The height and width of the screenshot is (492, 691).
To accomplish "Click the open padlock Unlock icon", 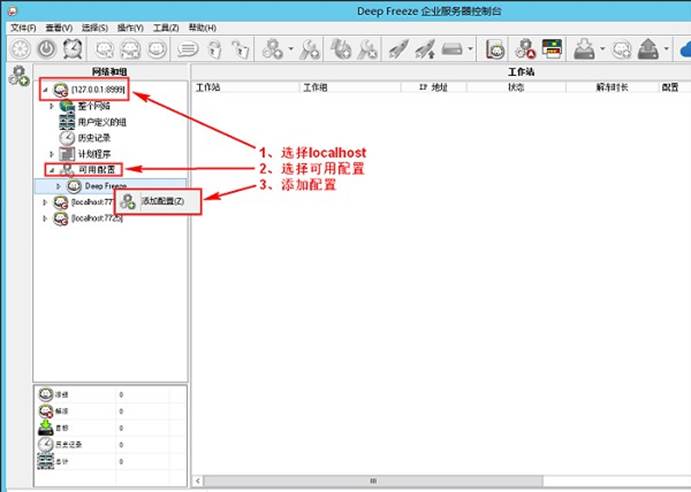I will (241, 49).
